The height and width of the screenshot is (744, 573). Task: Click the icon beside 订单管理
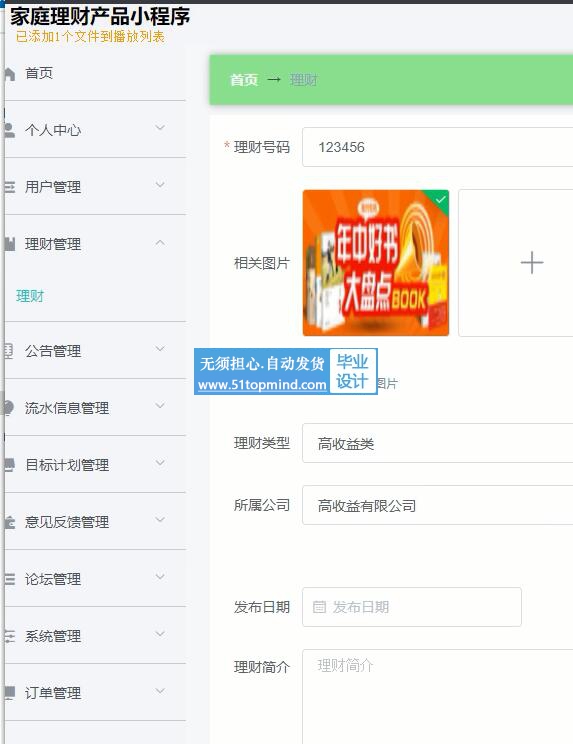point(9,693)
